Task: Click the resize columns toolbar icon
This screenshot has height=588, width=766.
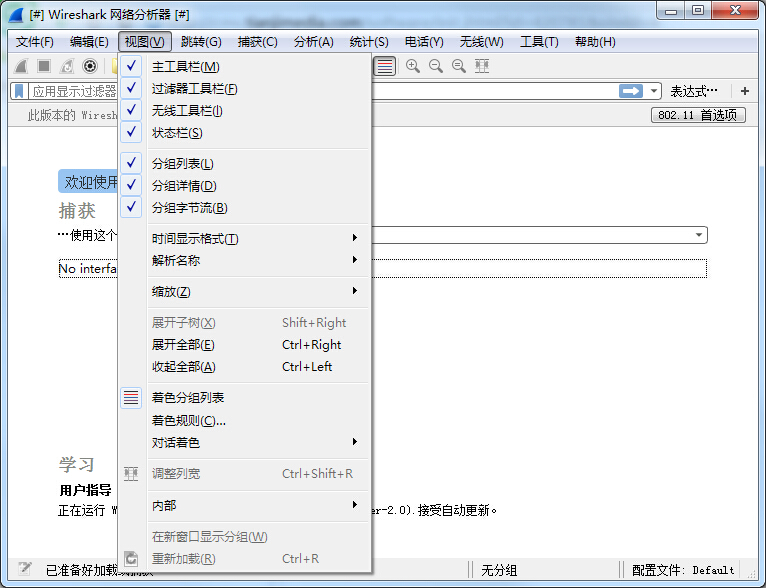Action: click(x=482, y=66)
